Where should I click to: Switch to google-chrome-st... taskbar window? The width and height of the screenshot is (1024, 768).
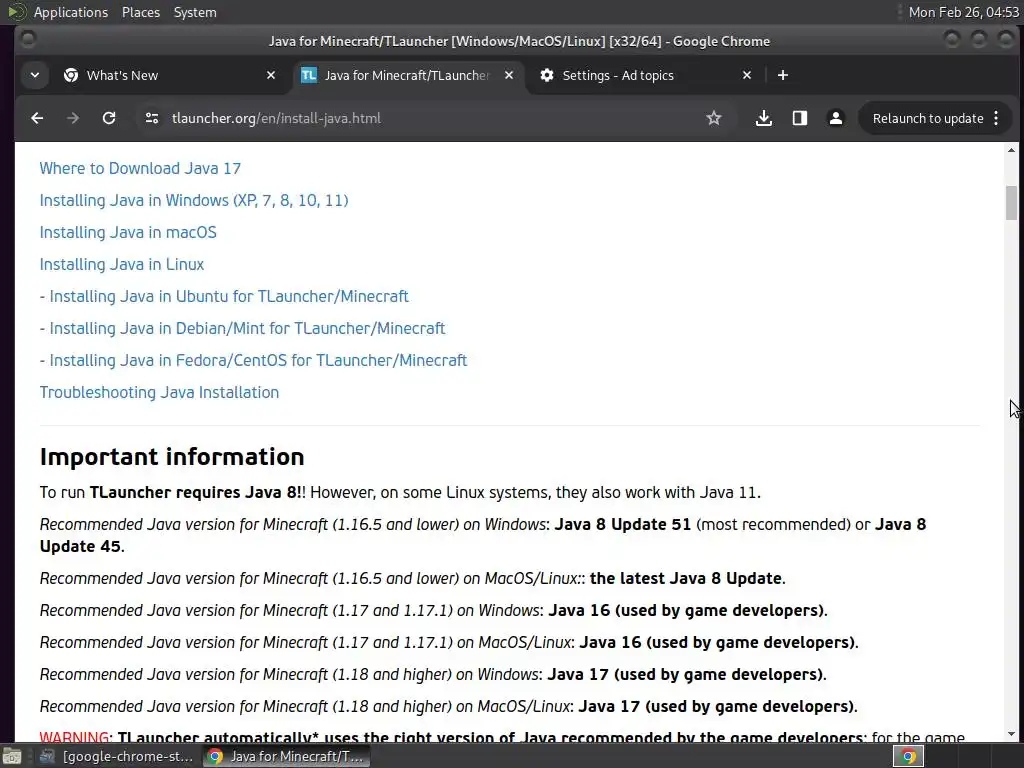(118, 757)
